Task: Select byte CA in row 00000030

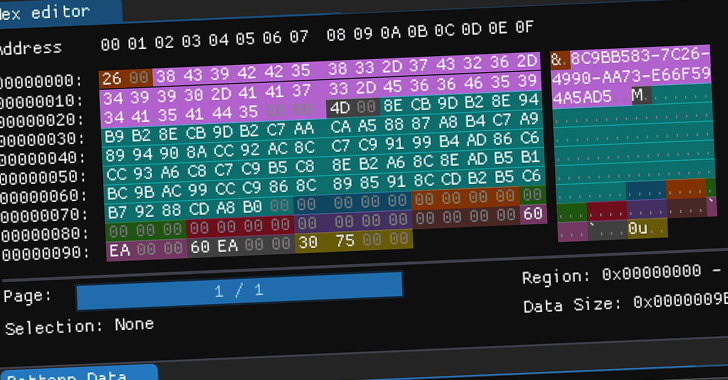Action: coord(341,127)
